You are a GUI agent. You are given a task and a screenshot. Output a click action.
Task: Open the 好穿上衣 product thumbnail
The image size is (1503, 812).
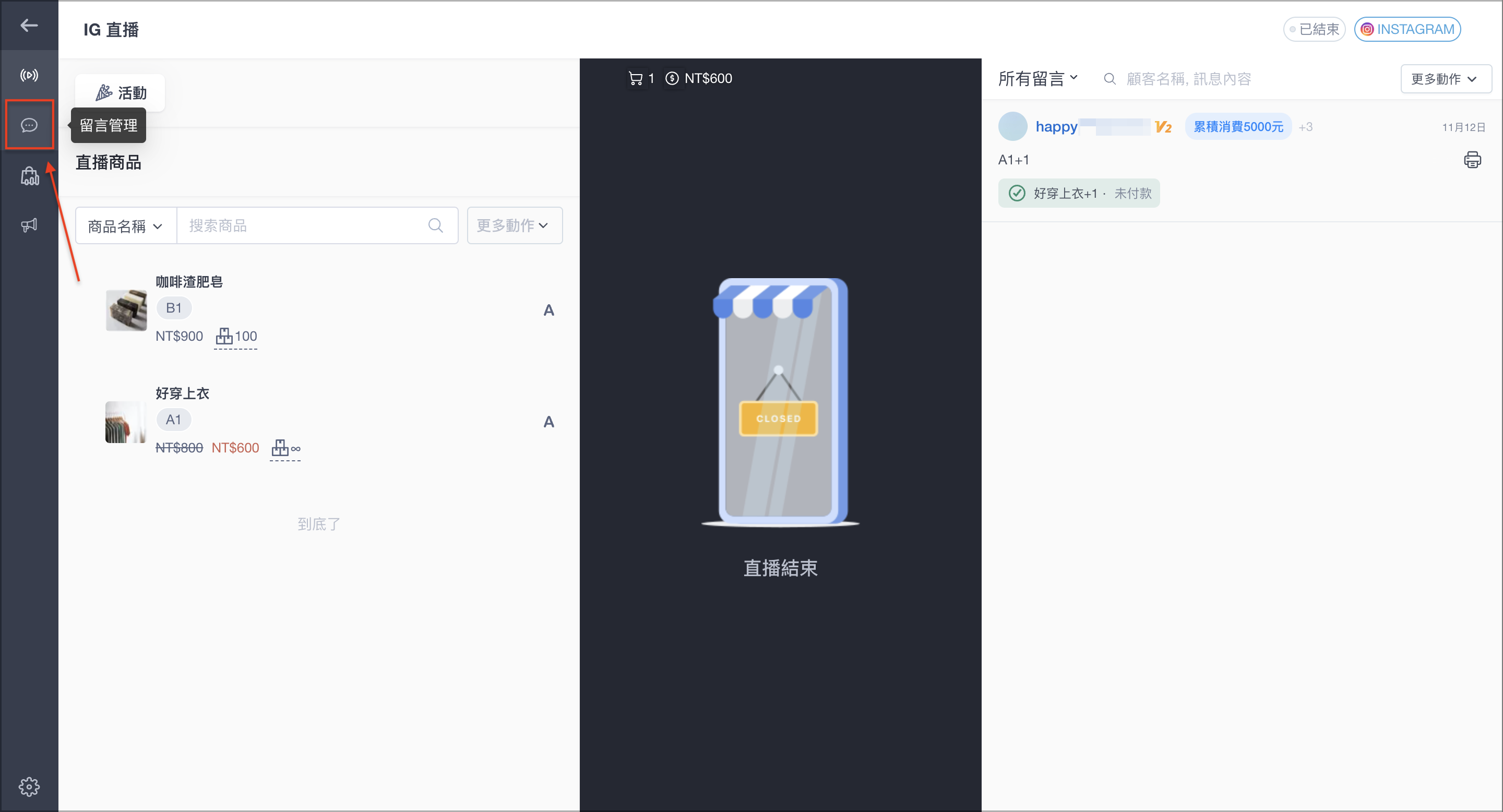point(126,422)
